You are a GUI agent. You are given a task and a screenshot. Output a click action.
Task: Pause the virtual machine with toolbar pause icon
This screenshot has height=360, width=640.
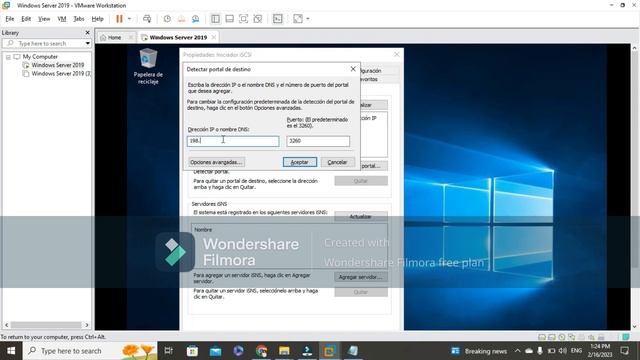coord(119,19)
